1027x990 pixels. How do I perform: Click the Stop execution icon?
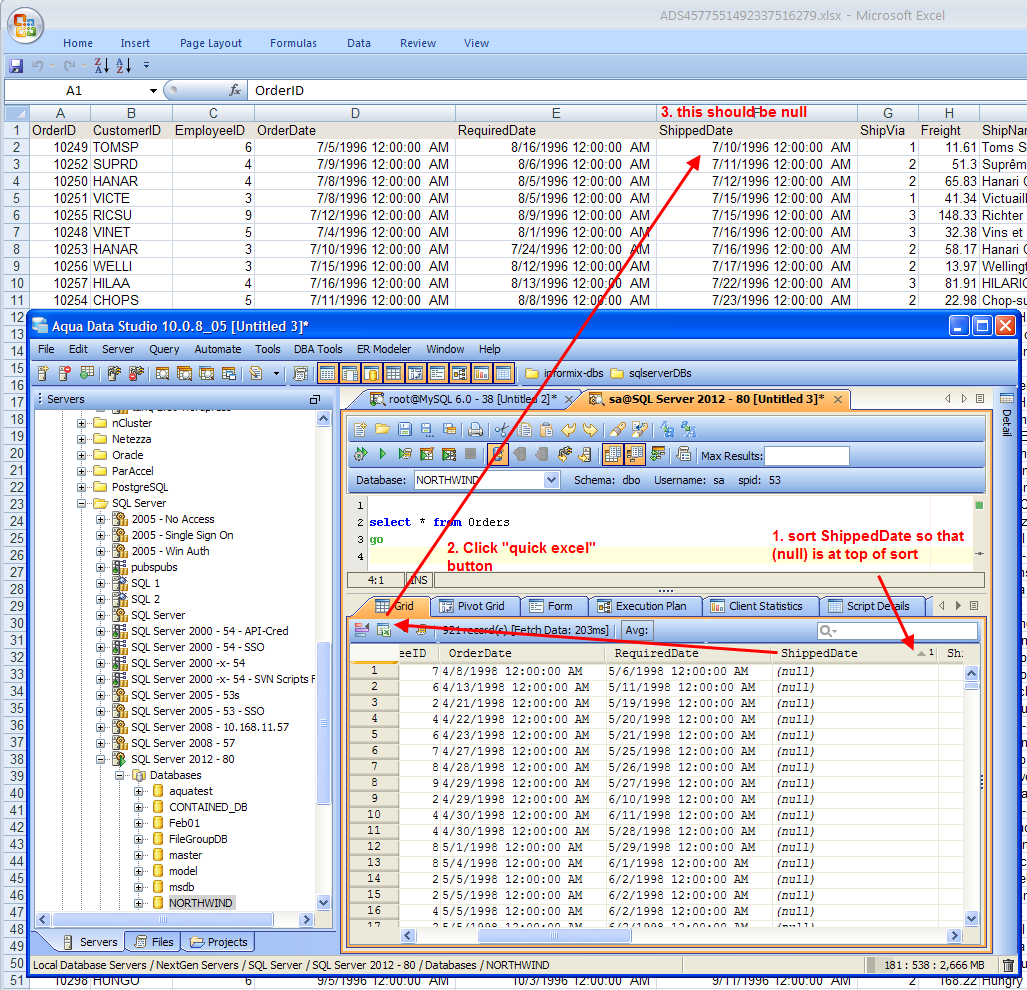[470, 454]
